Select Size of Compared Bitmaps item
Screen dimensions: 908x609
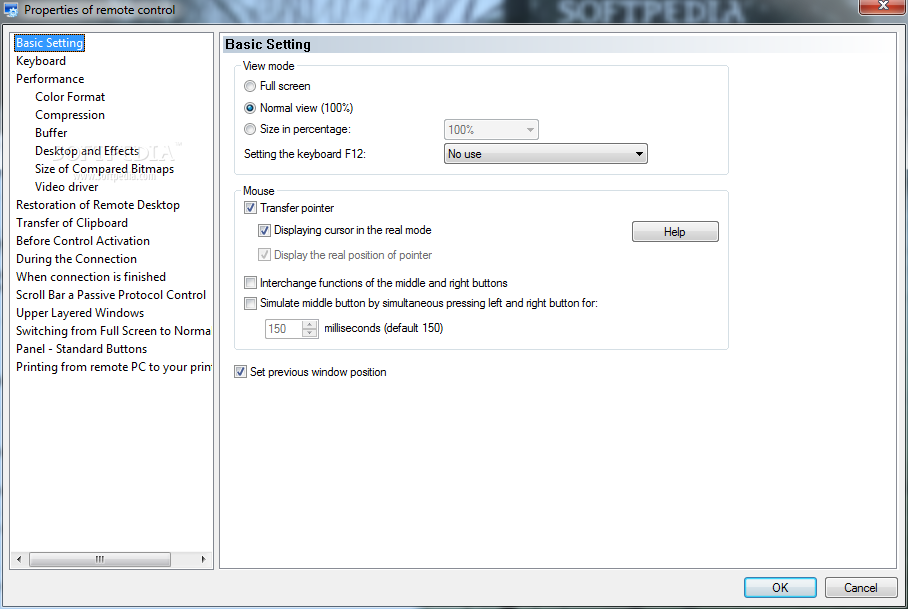point(104,168)
